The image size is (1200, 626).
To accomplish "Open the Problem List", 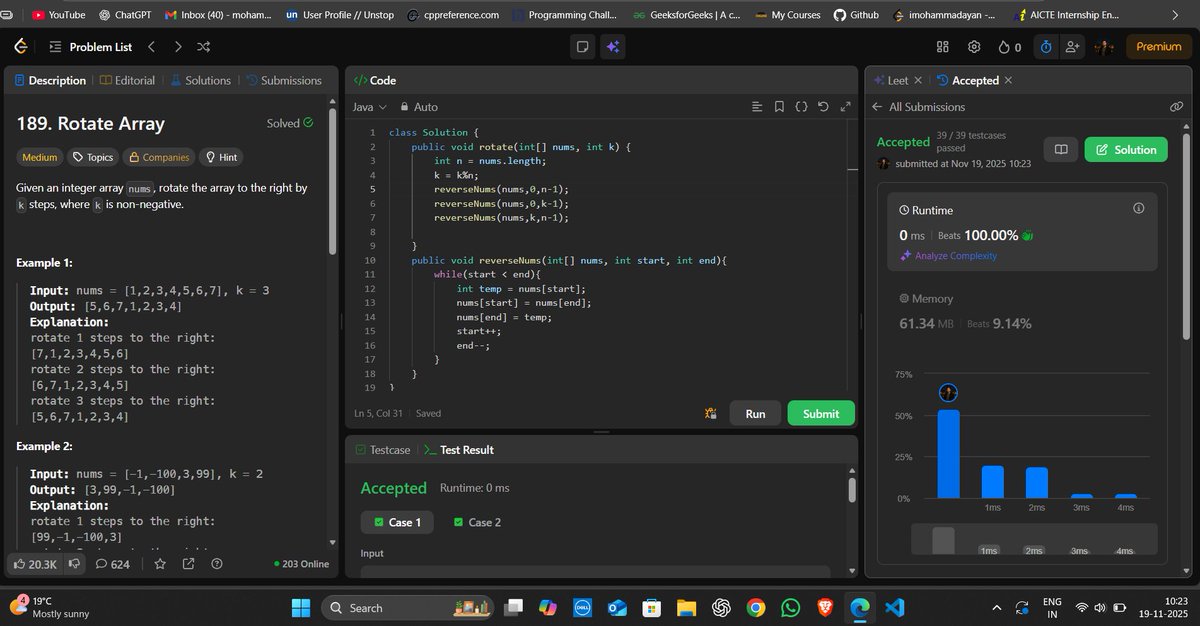I will [90, 47].
